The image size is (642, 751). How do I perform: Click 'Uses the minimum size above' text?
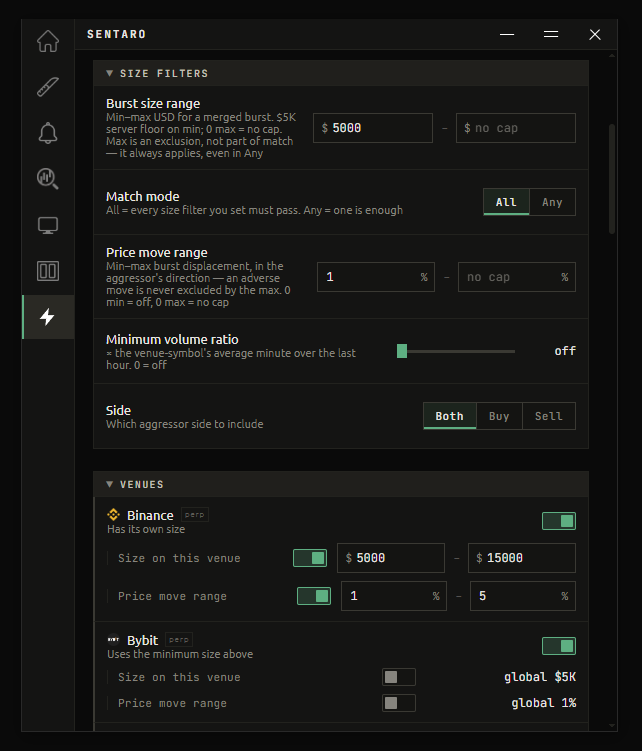tap(180, 654)
